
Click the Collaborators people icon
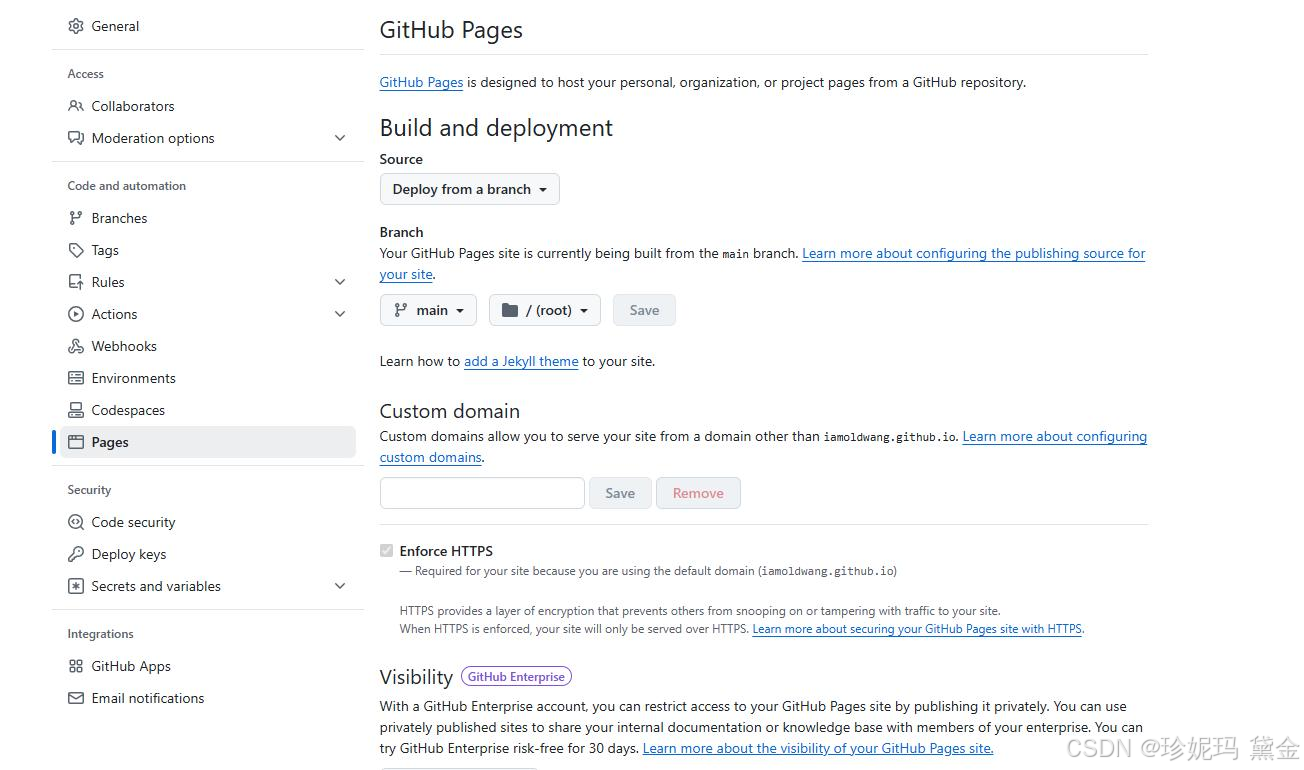click(x=76, y=106)
